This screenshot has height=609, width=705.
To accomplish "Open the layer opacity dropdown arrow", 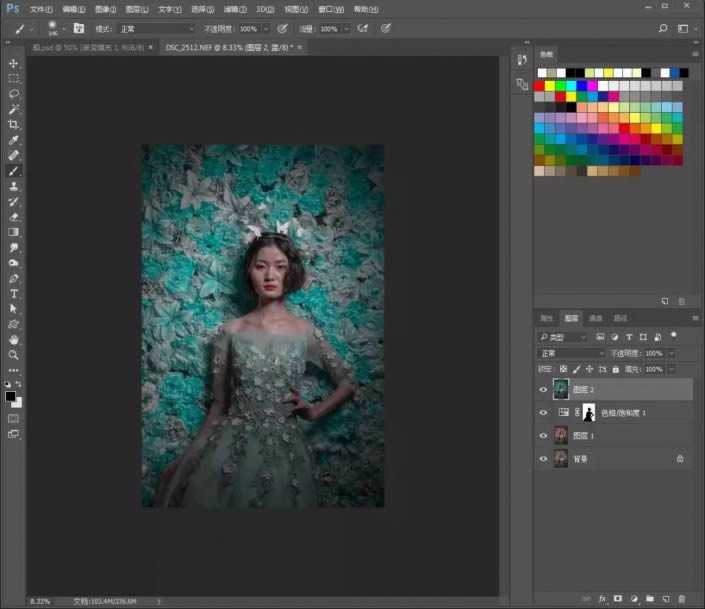I will pyautogui.click(x=671, y=353).
